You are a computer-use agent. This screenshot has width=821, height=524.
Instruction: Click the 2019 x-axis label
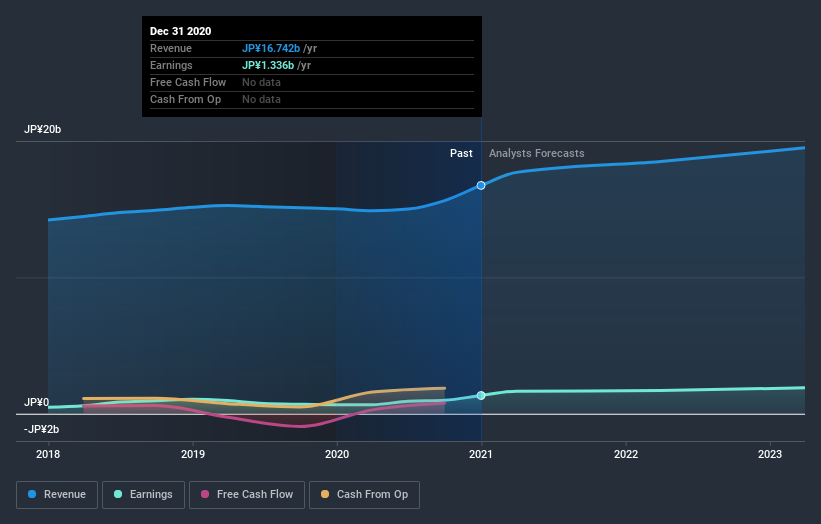coord(193,454)
